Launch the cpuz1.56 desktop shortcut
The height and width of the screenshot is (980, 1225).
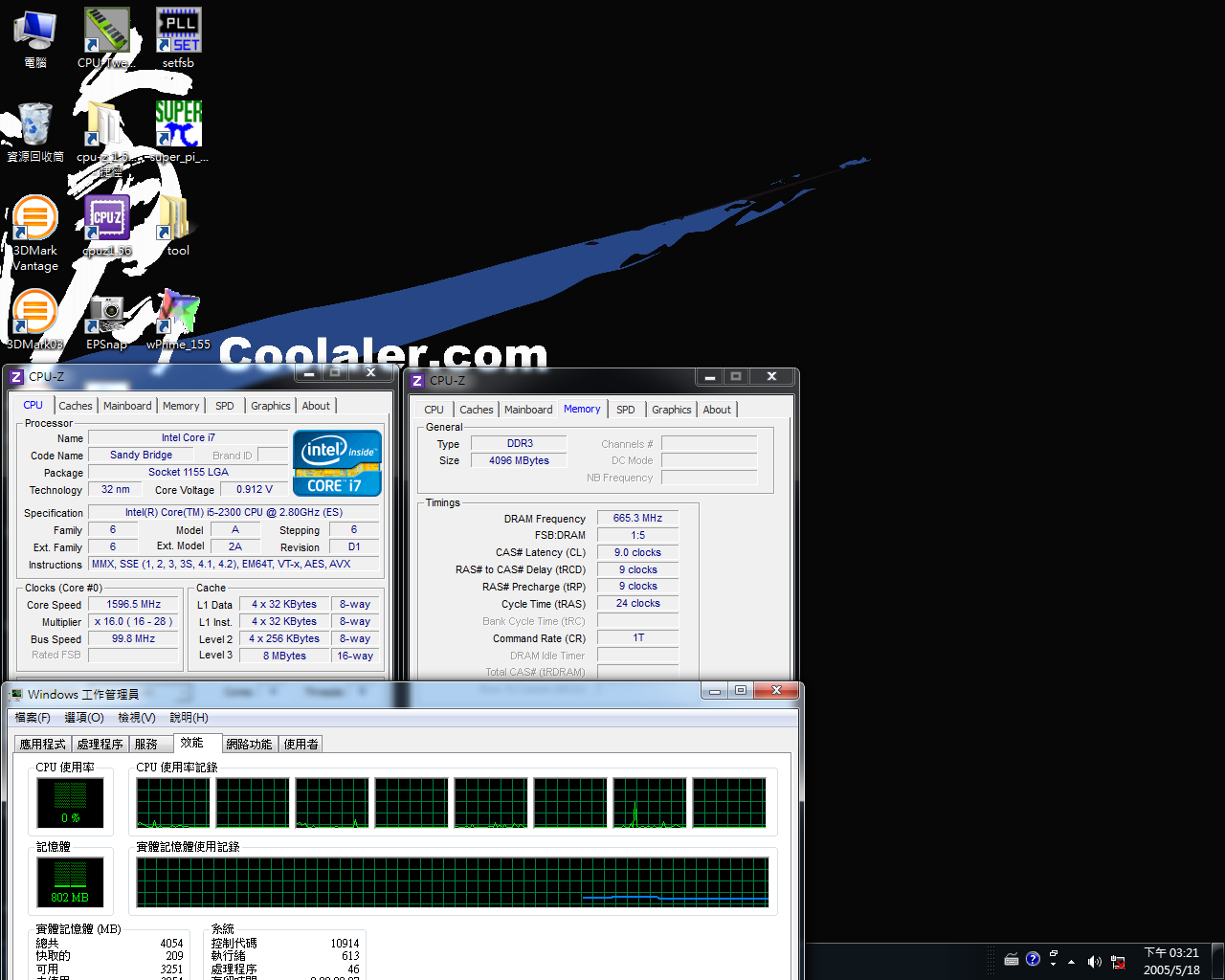pos(106,226)
